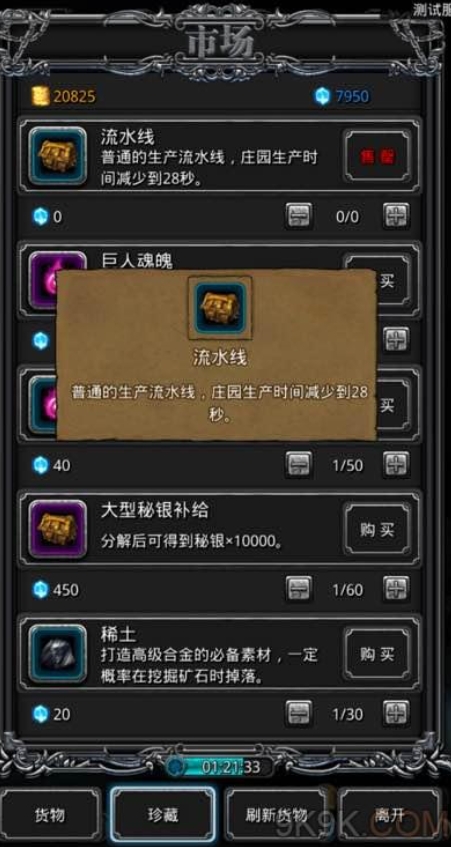Tap the blue gem price icon beside 20

click(41, 714)
